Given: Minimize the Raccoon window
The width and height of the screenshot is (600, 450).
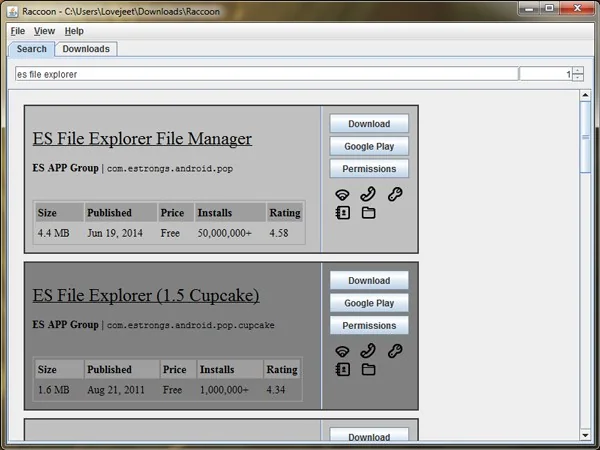Looking at the screenshot, I should coord(529,8).
